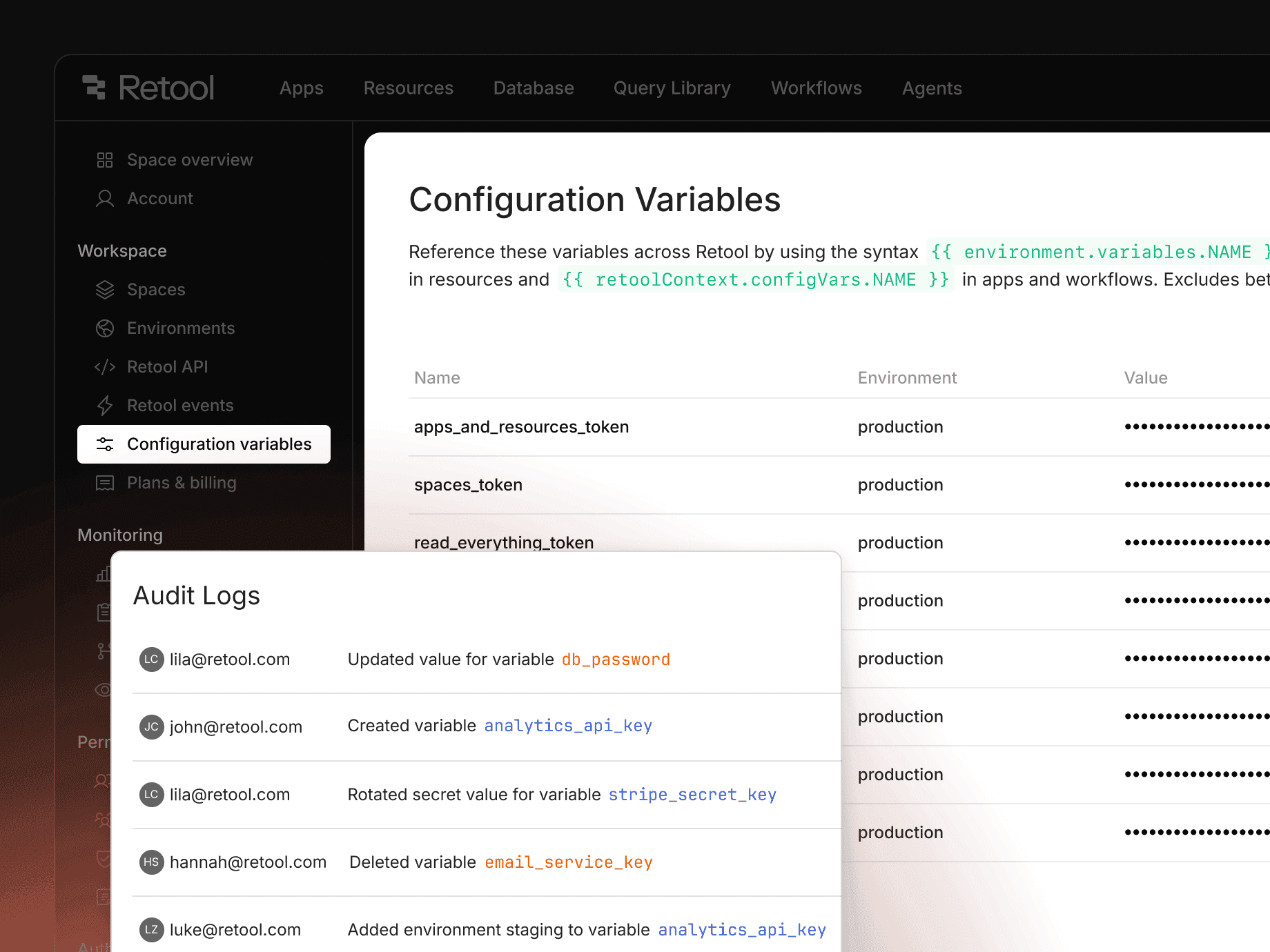Click HS avatar for hannah@retool.com

151,862
